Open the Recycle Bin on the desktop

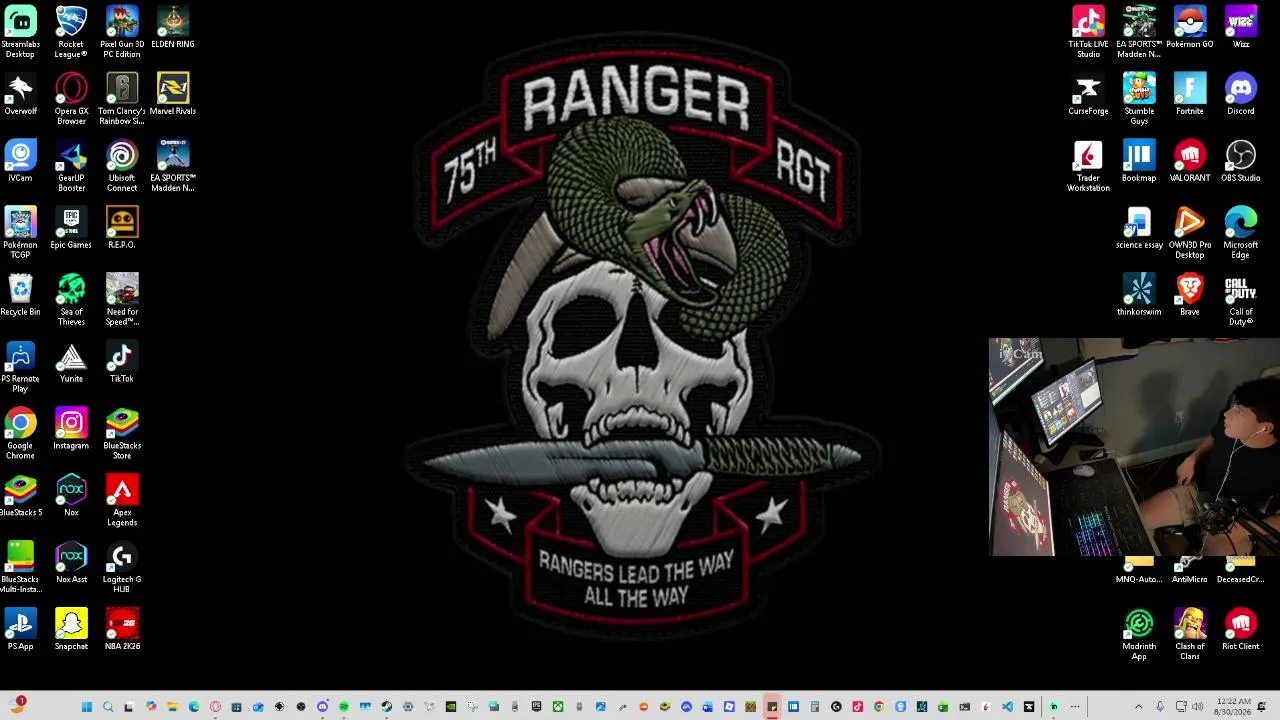(x=20, y=296)
